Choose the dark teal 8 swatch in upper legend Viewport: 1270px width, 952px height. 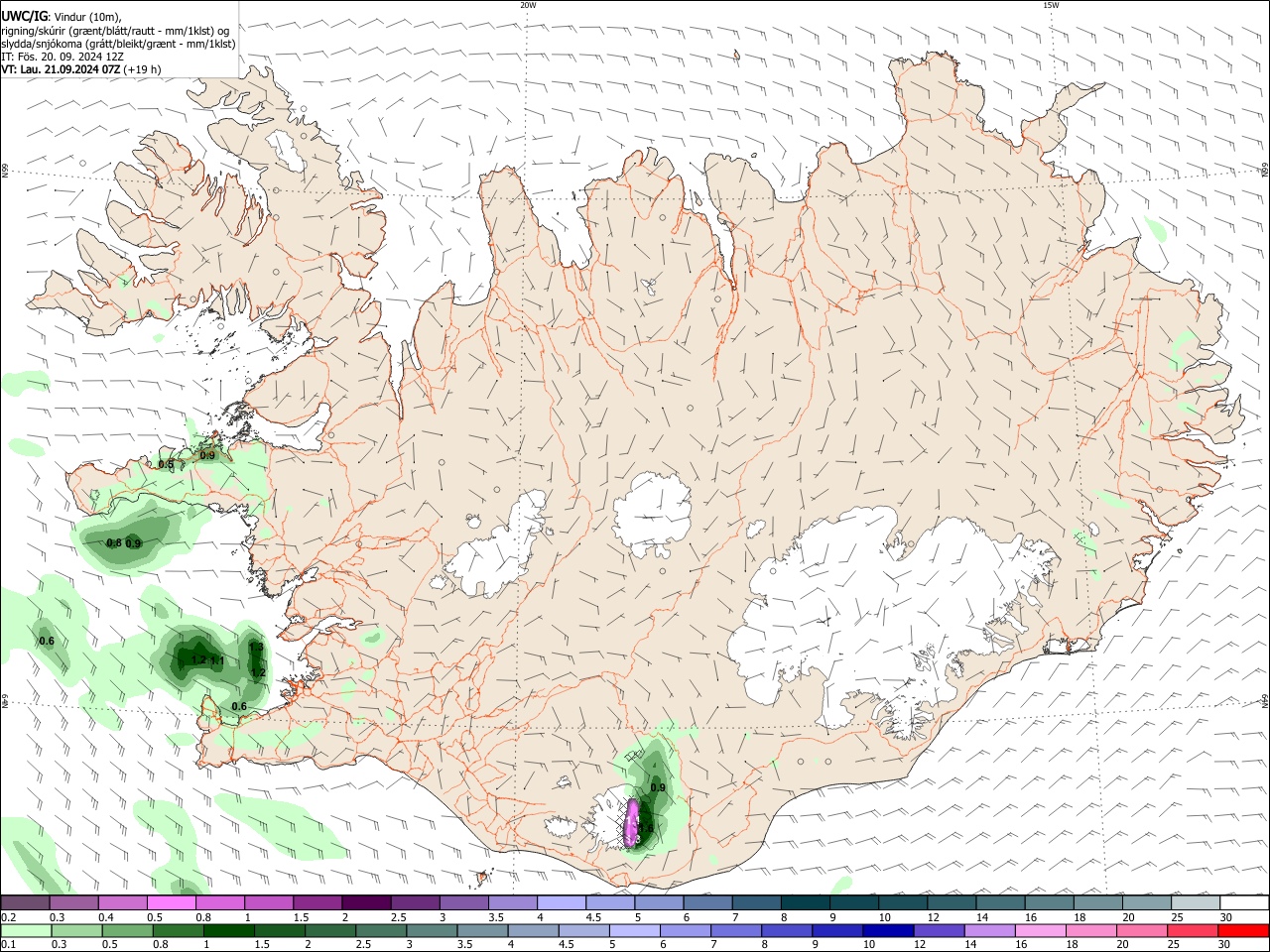[x=806, y=902]
